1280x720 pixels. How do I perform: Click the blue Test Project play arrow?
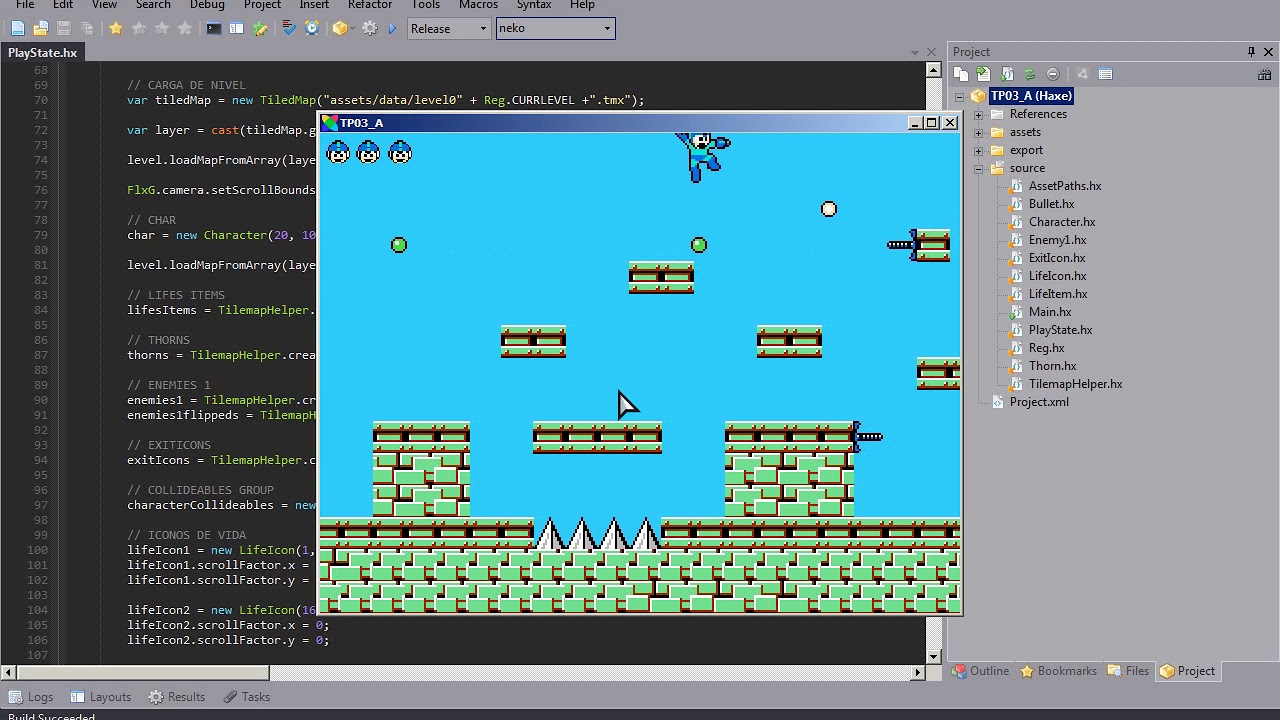pos(392,29)
